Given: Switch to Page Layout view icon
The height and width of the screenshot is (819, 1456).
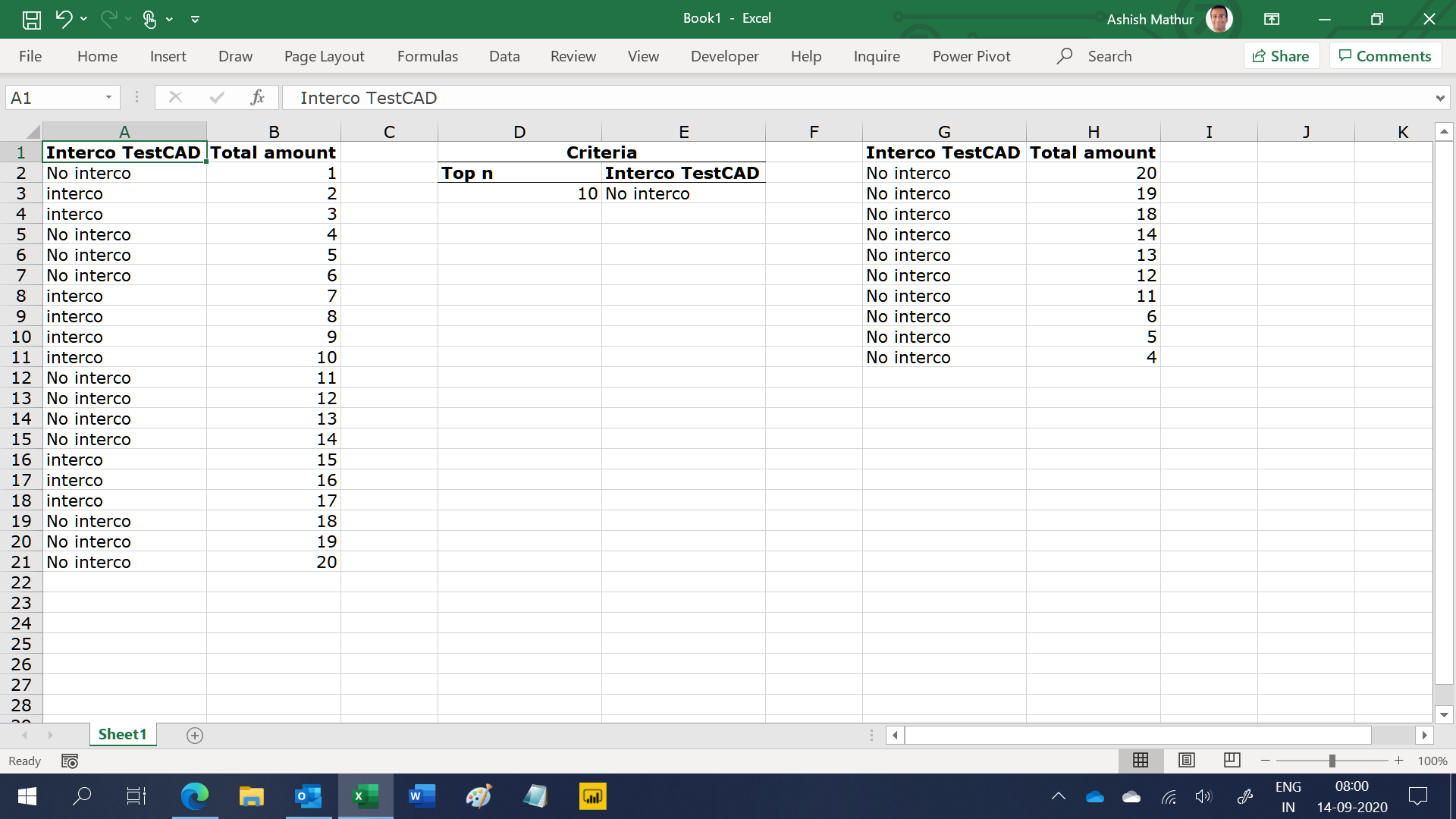Looking at the screenshot, I should tap(1187, 760).
